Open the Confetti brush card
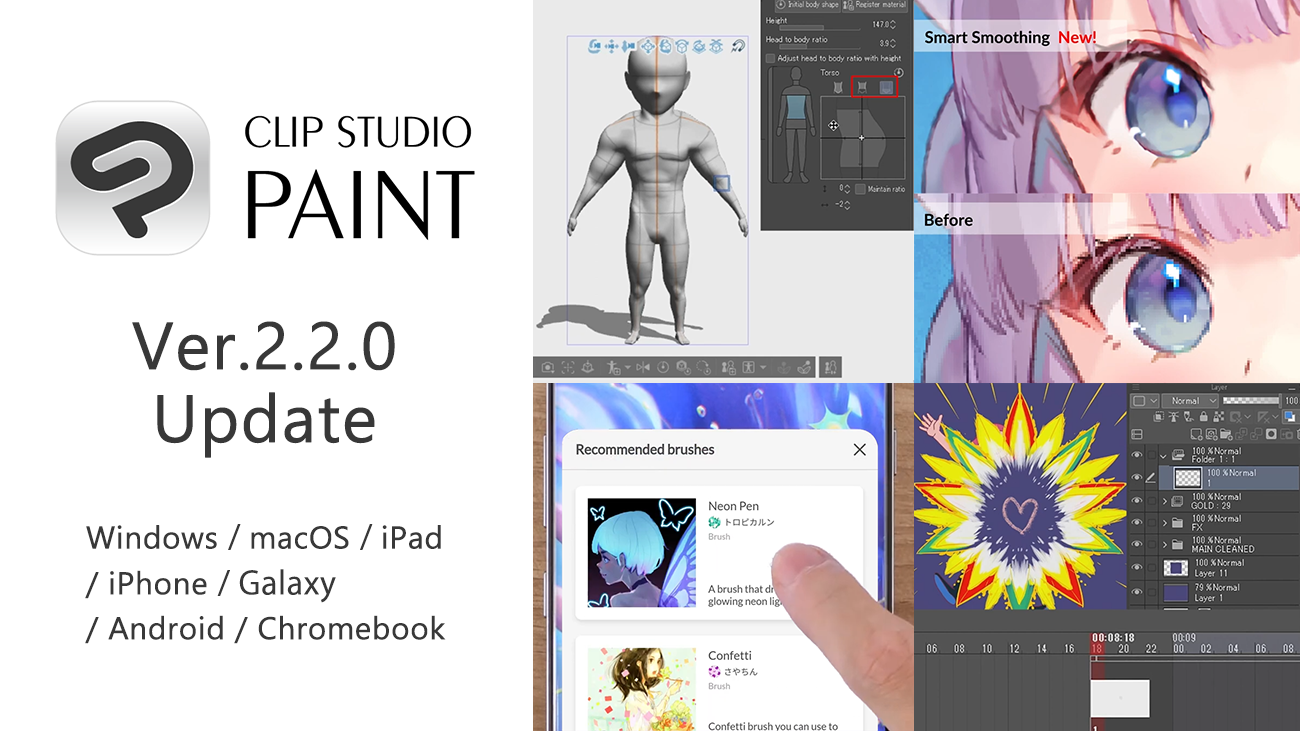 pyautogui.click(x=719, y=685)
